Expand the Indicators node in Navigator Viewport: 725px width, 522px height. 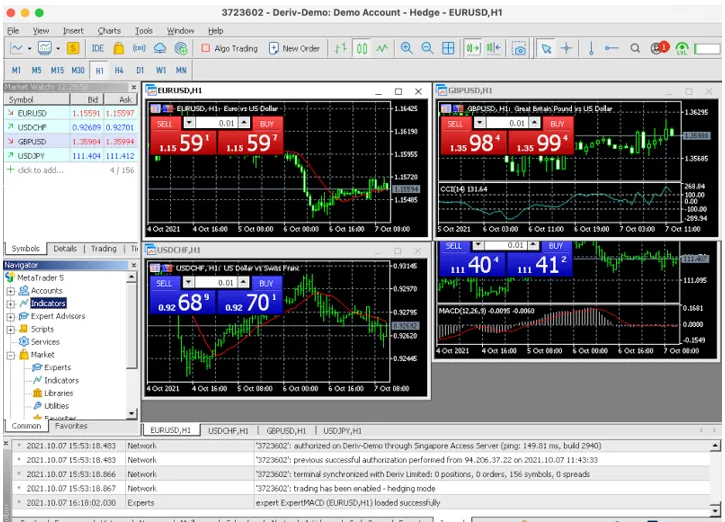10,304
